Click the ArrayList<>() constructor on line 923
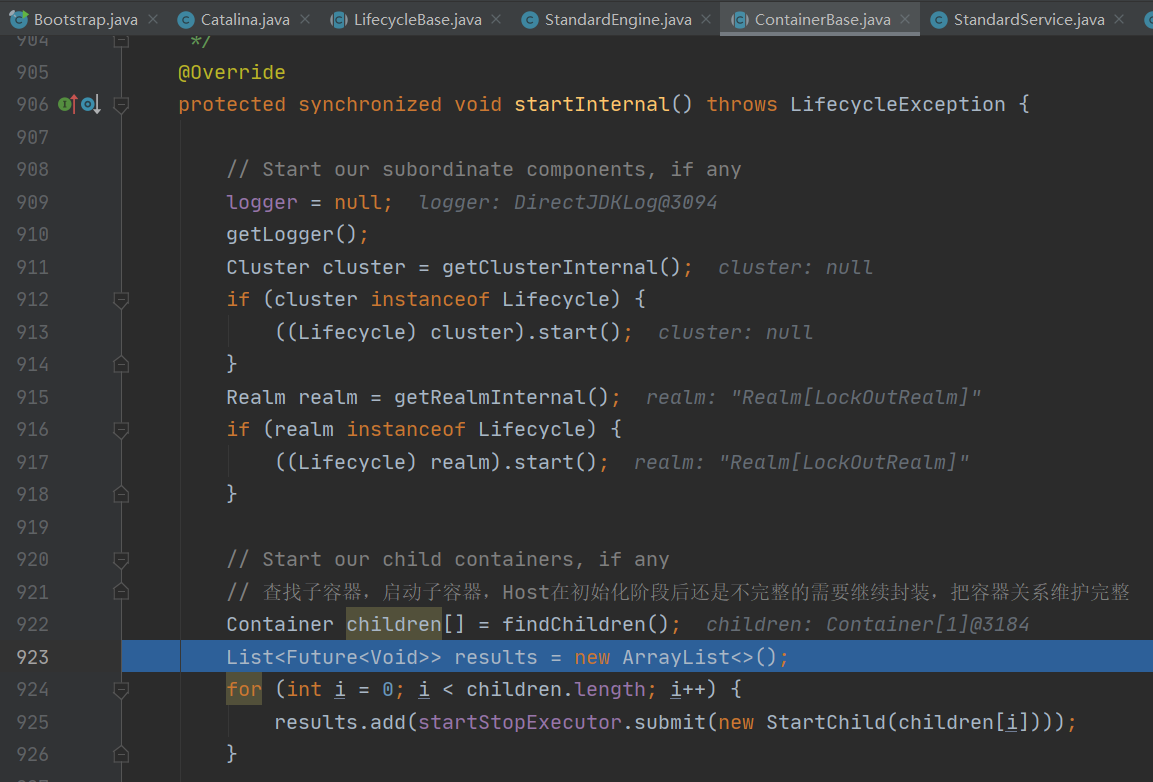This screenshot has width=1153, height=782. [x=699, y=657]
